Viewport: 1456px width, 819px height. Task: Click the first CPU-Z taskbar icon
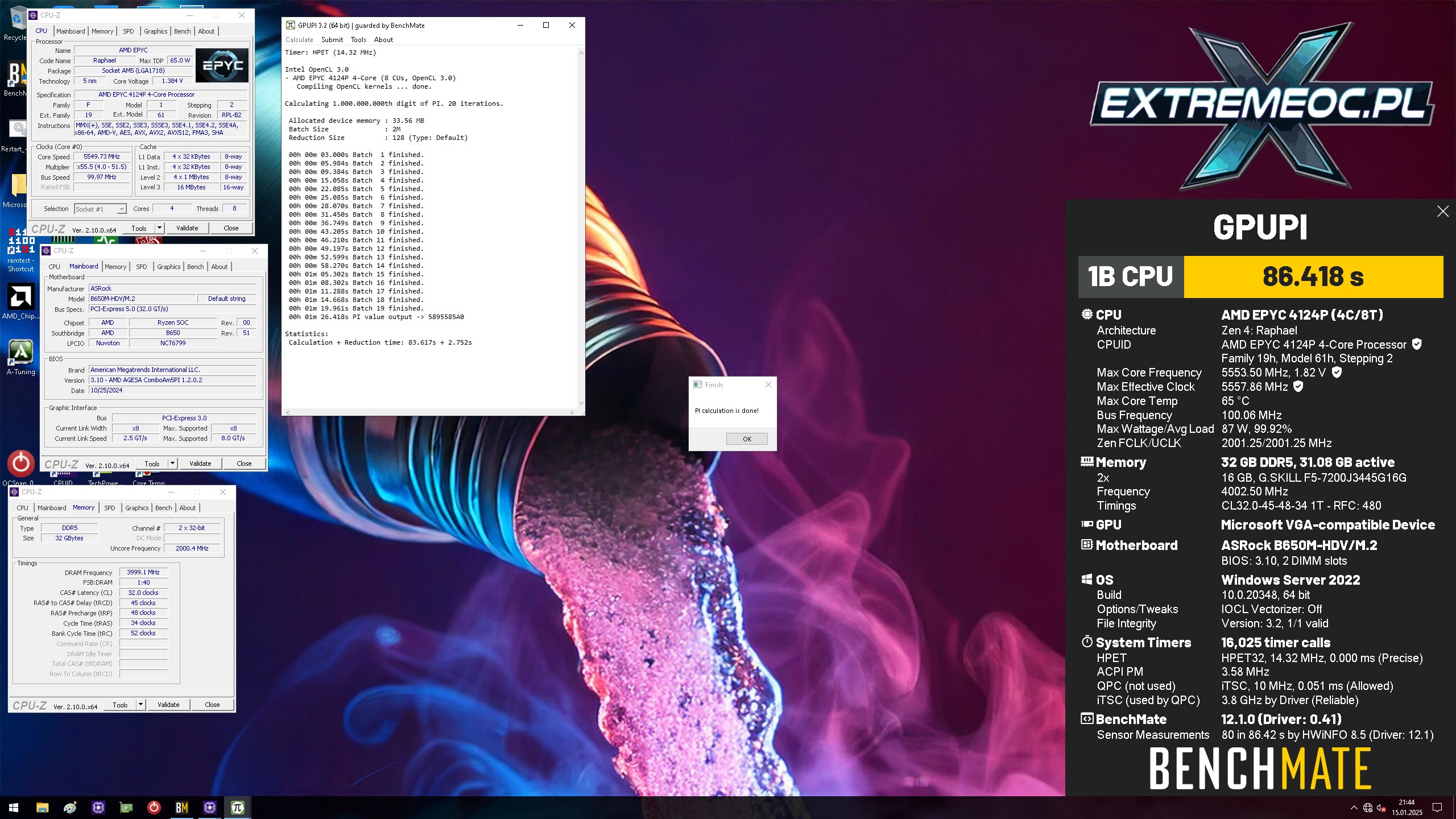click(x=98, y=808)
